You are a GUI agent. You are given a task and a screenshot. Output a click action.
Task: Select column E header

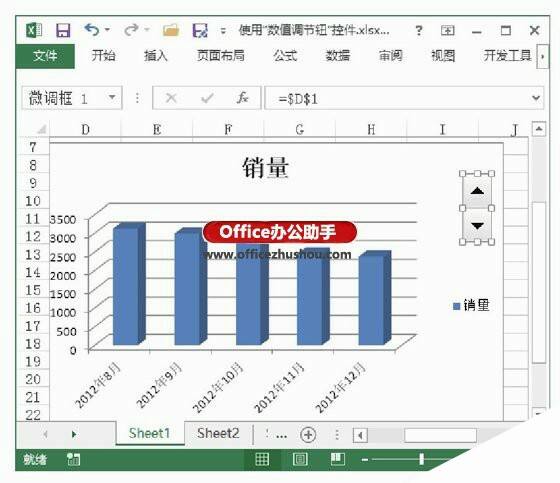(157, 129)
